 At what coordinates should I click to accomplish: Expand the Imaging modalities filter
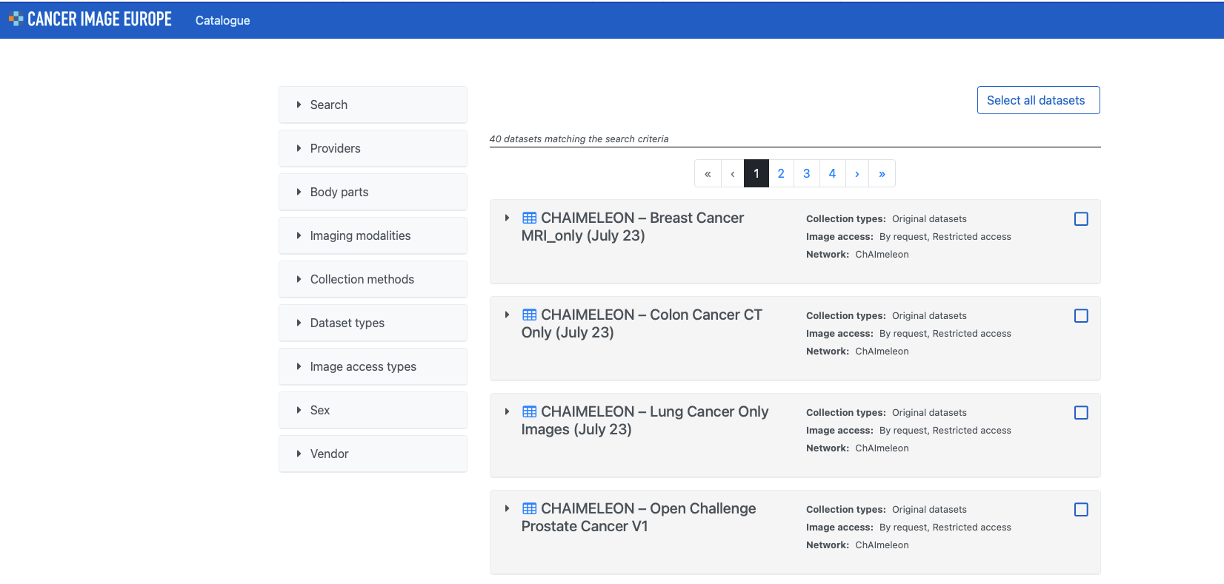click(x=373, y=235)
